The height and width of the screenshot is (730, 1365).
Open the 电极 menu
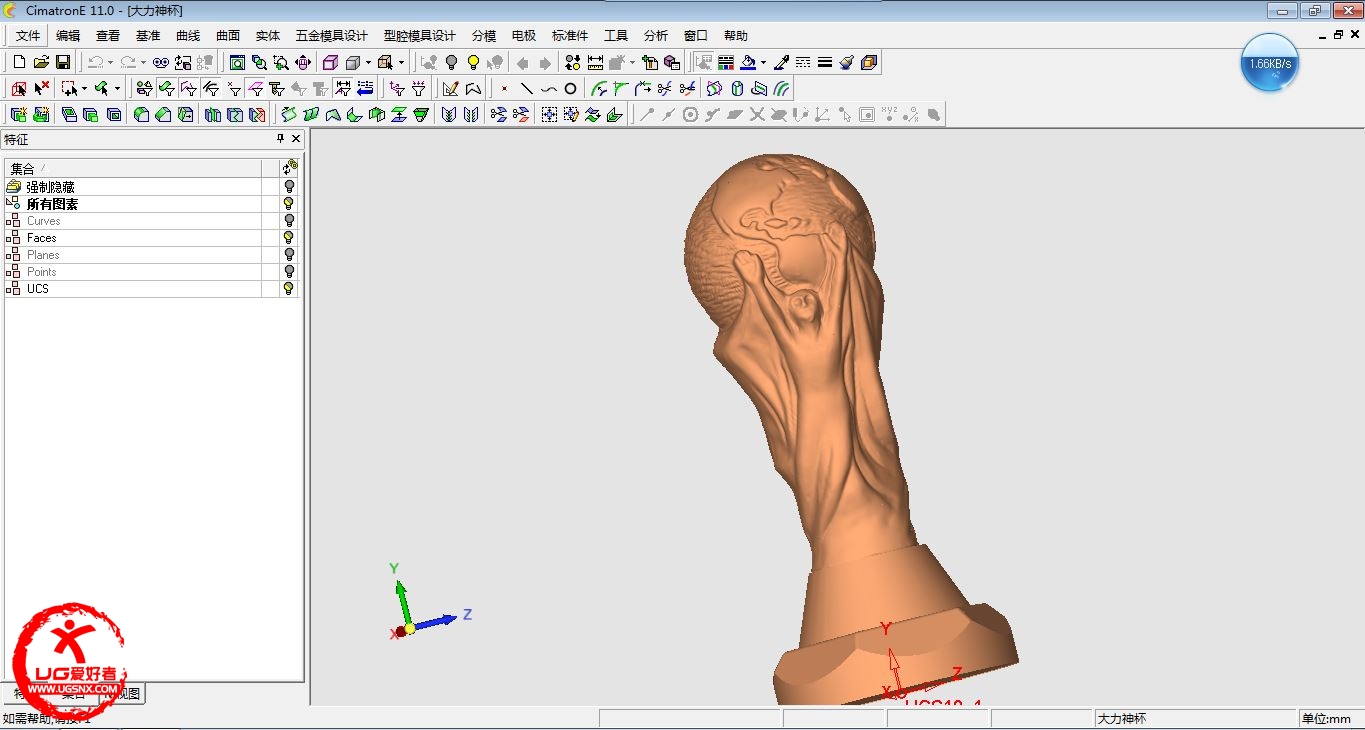524,36
